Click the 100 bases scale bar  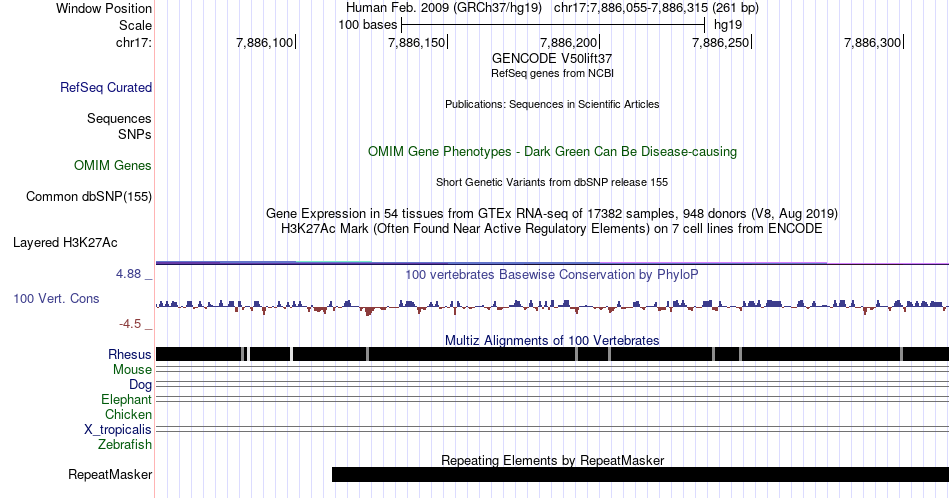click(553, 25)
